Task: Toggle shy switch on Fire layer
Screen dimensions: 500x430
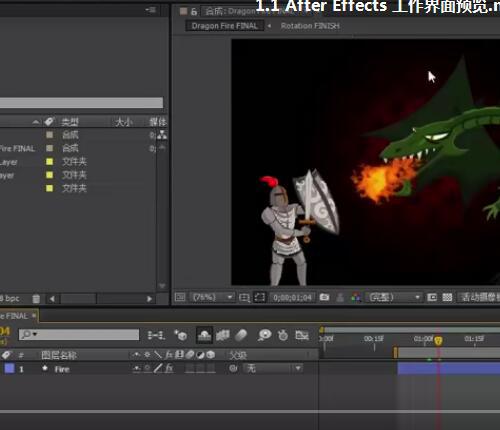Action: point(137,369)
